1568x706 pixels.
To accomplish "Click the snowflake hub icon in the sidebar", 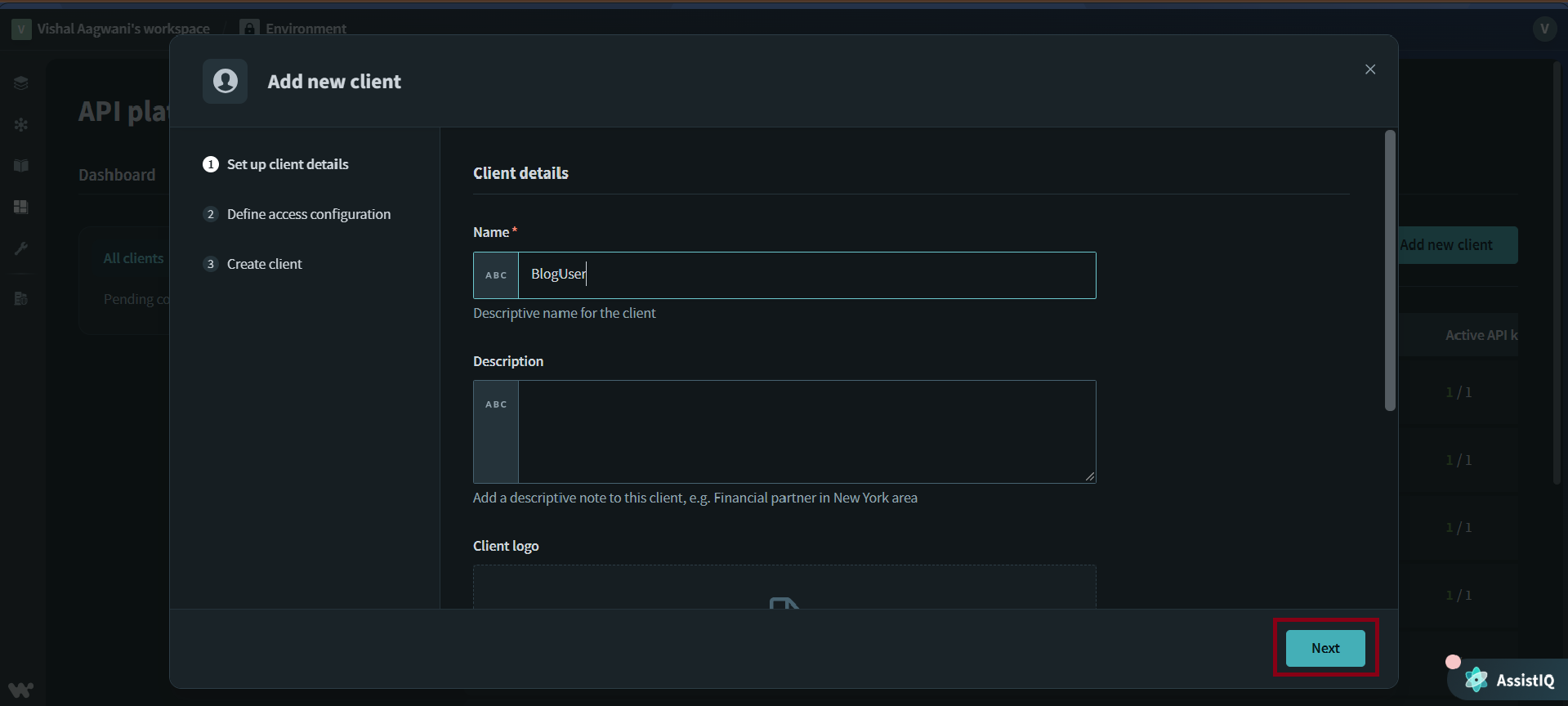I will click(x=21, y=124).
